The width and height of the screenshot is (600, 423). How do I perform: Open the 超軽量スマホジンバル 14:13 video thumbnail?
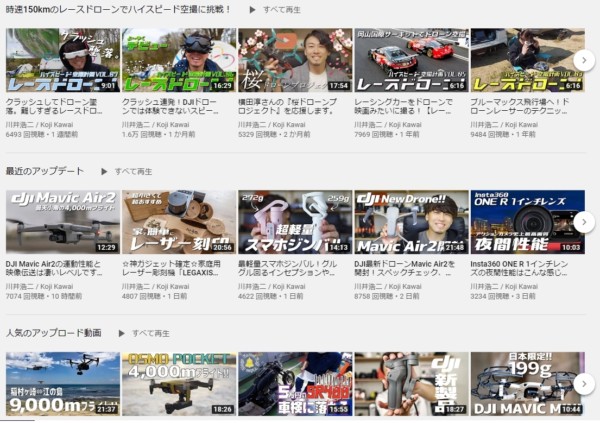(x=294, y=222)
